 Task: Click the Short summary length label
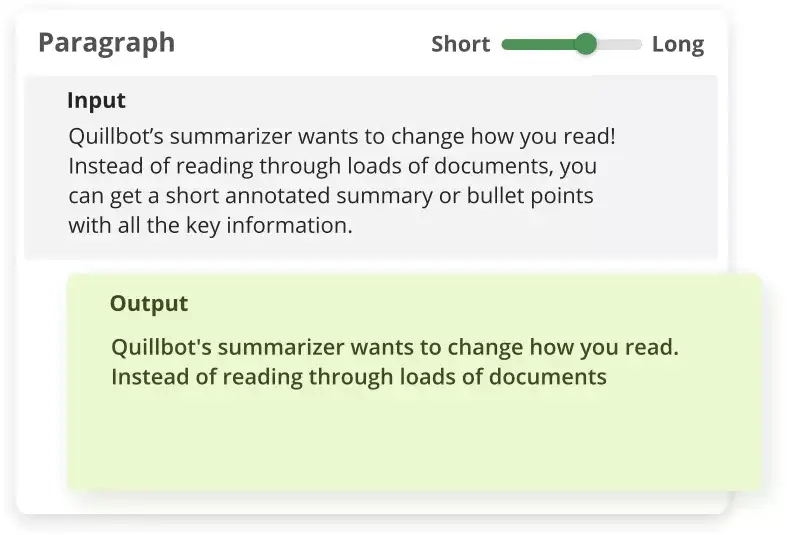pyautogui.click(x=460, y=44)
